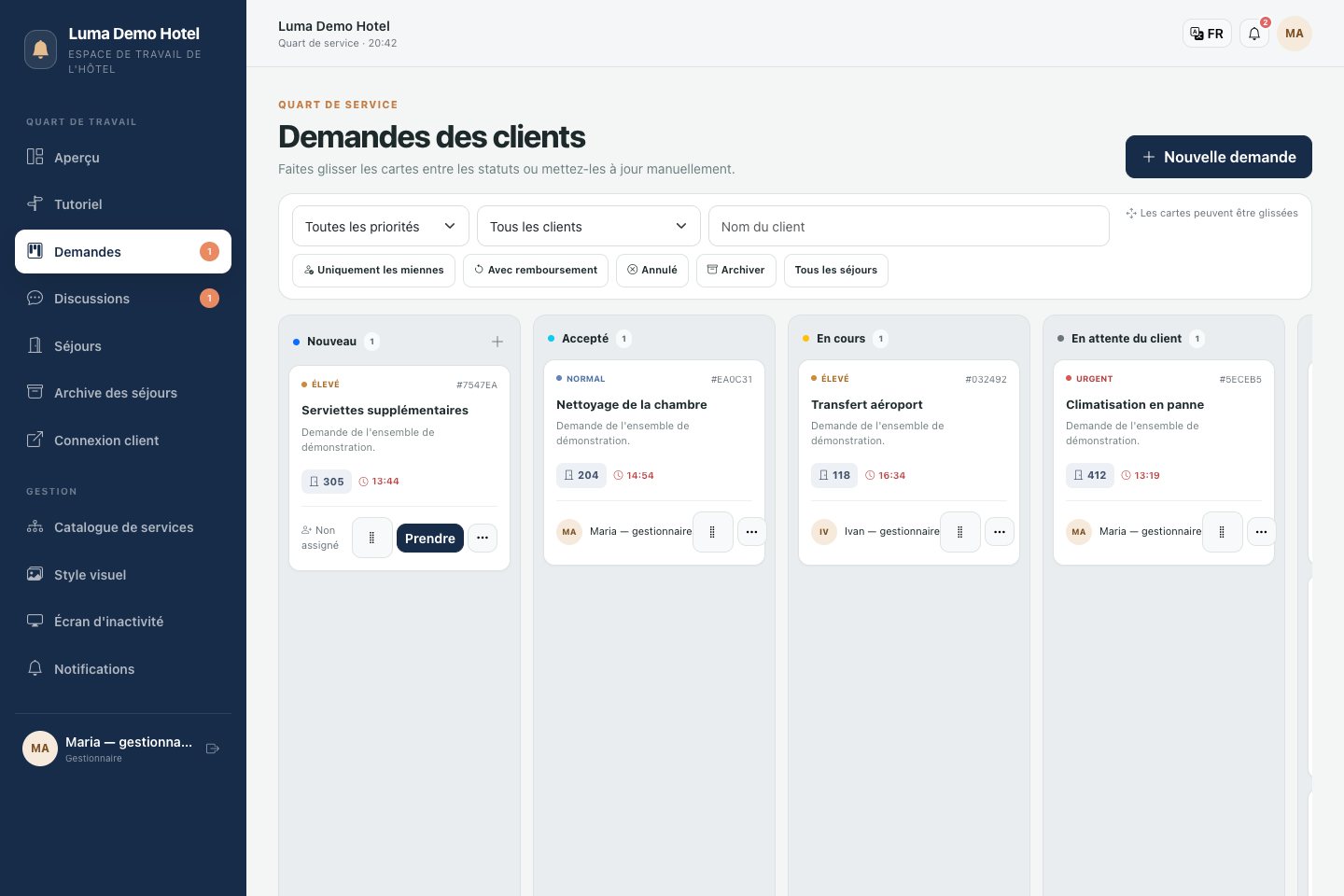Viewport: 1344px width, 896px height.
Task: Click the Ivan IV avatar on the Transfert aéroport card
Action: pyautogui.click(x=824, y=532)
